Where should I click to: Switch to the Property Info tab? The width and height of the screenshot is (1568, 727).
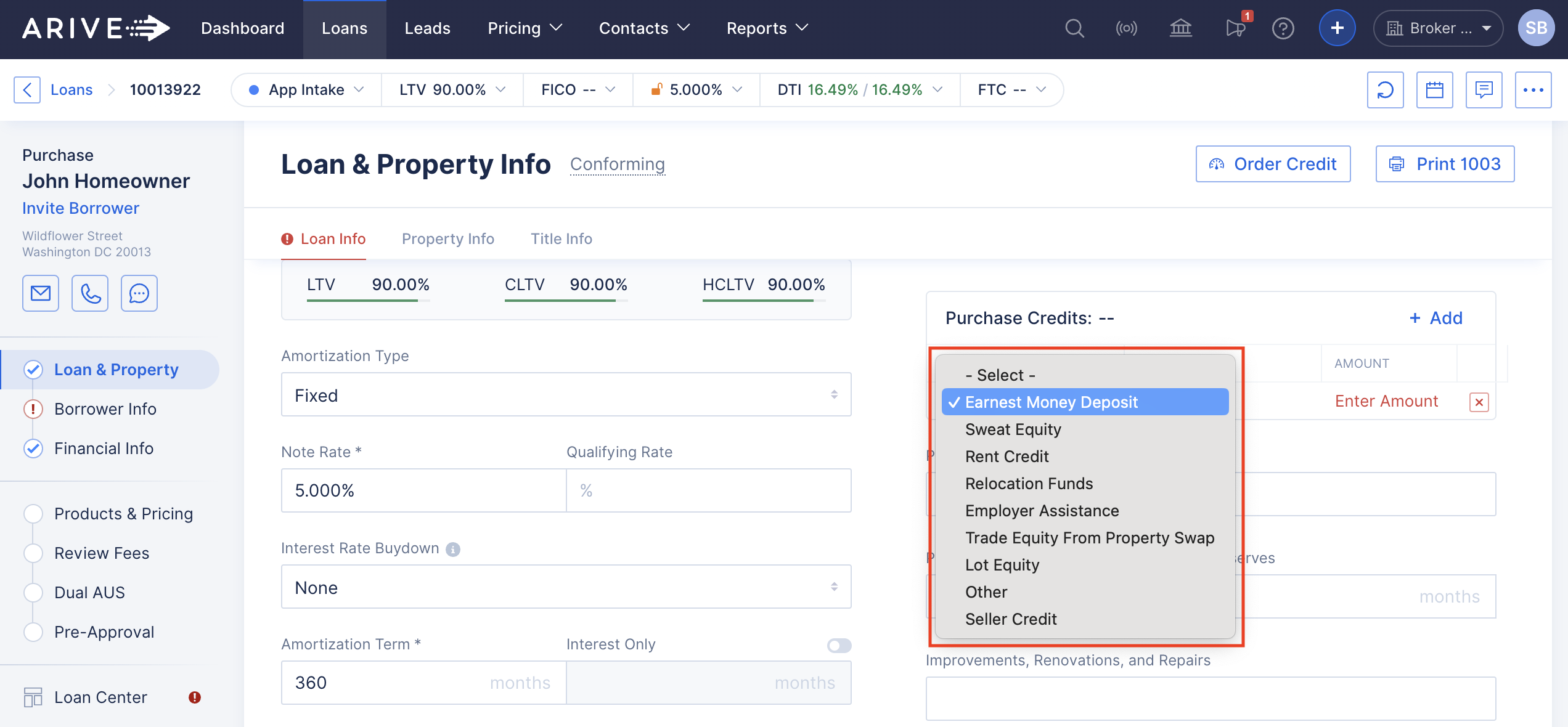click(x=447, y=239)
